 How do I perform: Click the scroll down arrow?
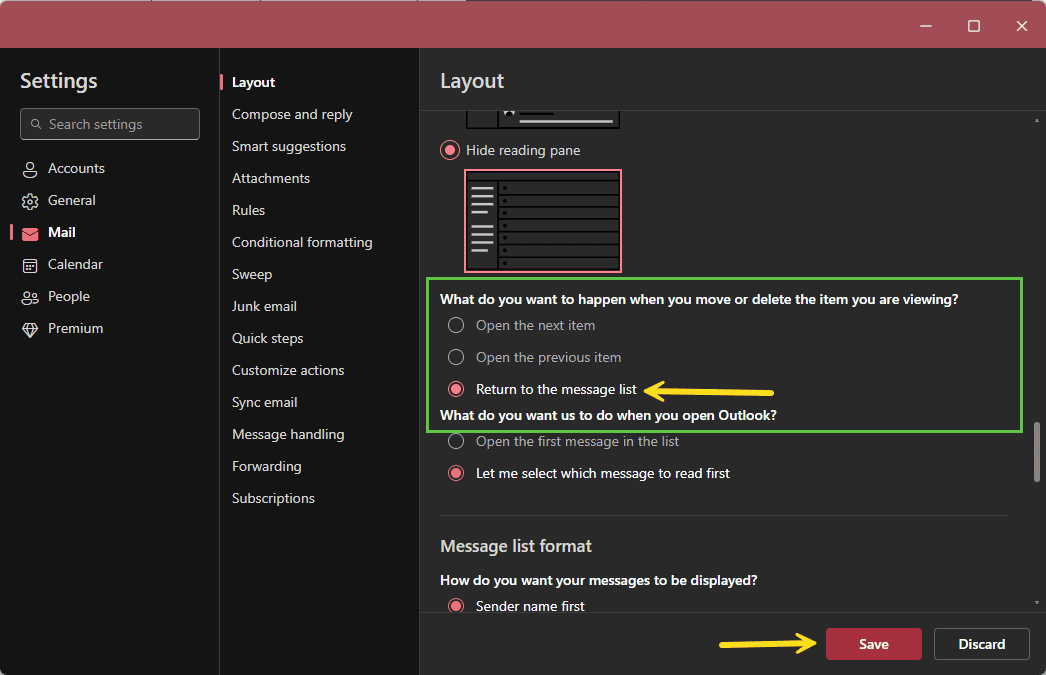pos(1037,602)
